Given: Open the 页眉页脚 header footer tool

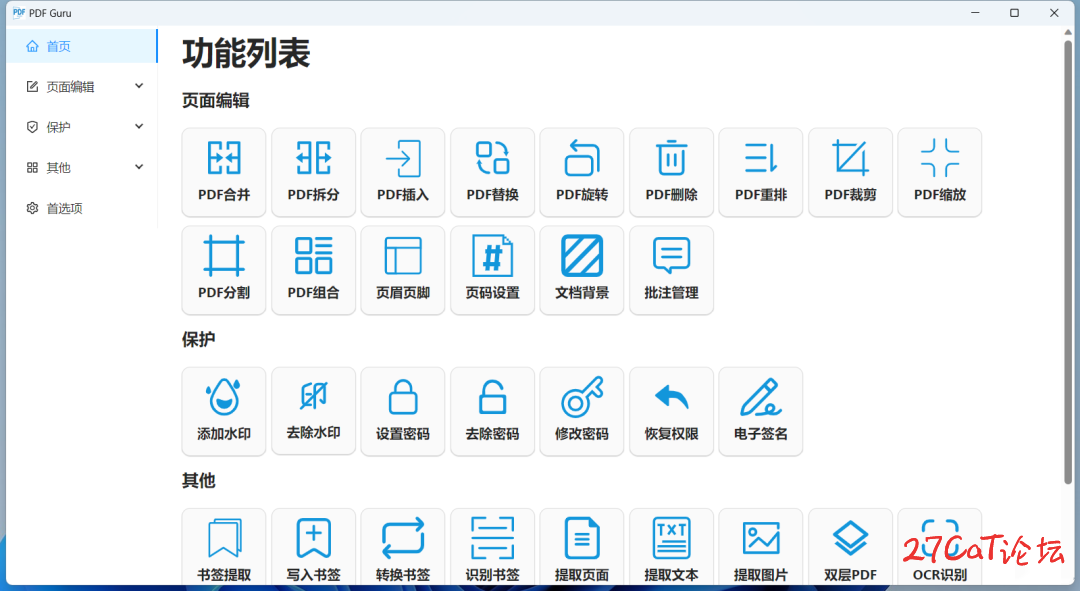Looking at the screenshot, I should pyautogui.click(x=403, y=270).
